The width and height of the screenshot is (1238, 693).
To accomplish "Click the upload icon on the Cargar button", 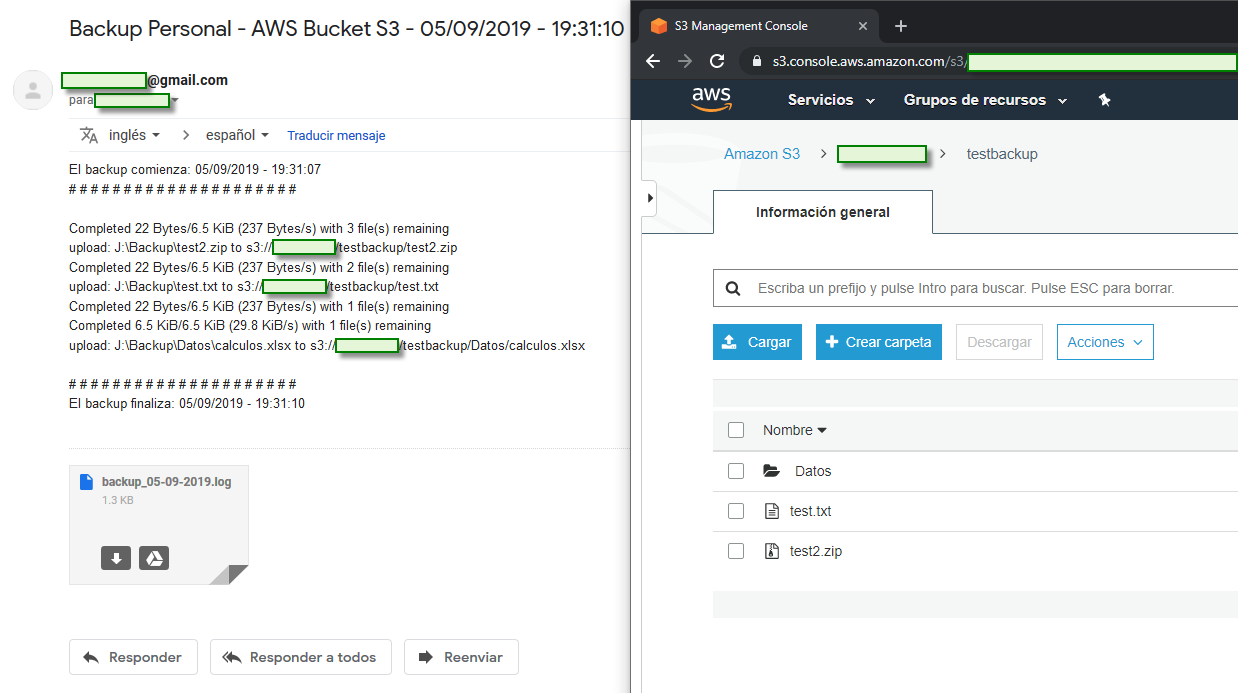I will click(x=729, y=341).
